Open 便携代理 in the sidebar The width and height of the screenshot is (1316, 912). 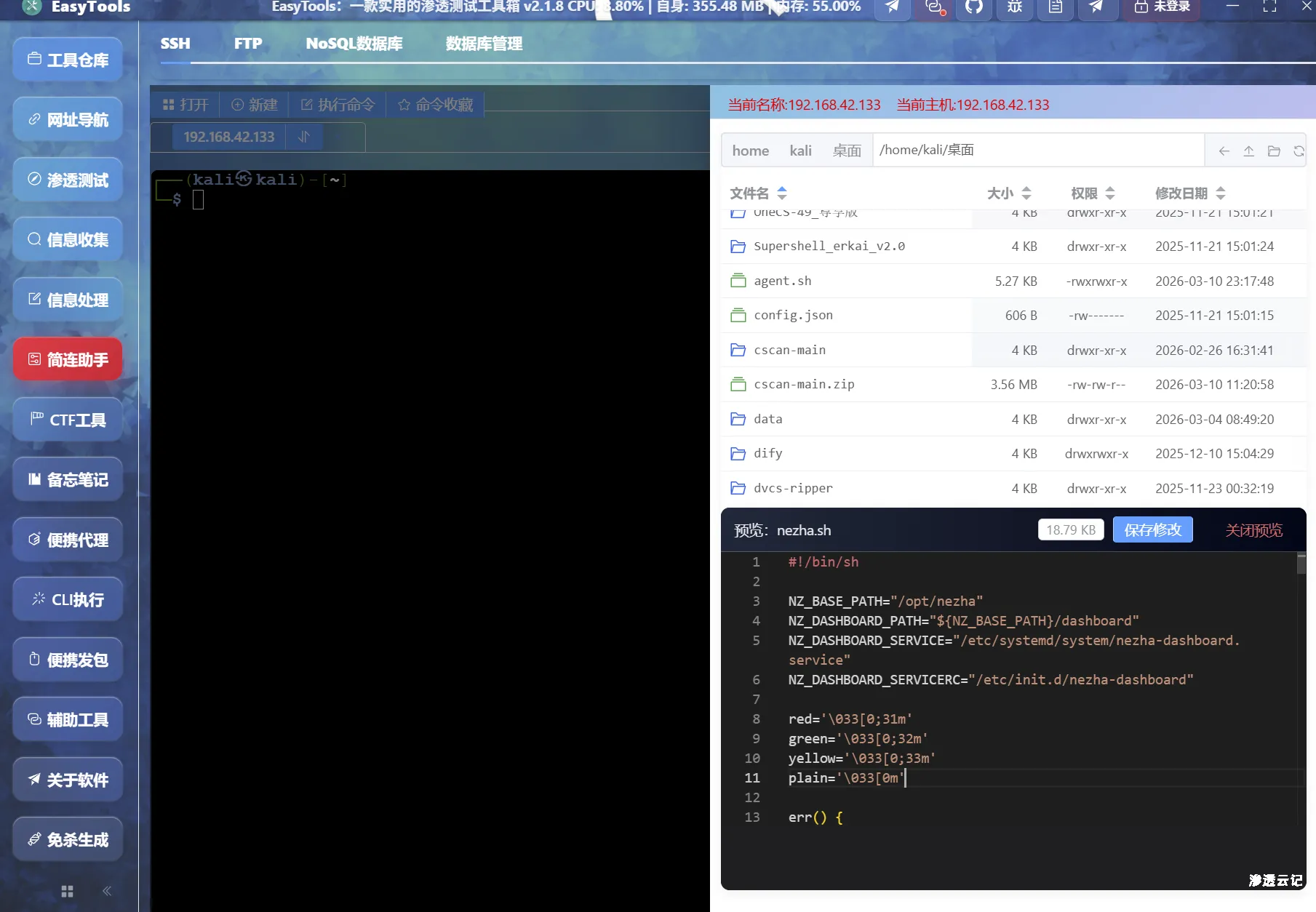(67, 540)
